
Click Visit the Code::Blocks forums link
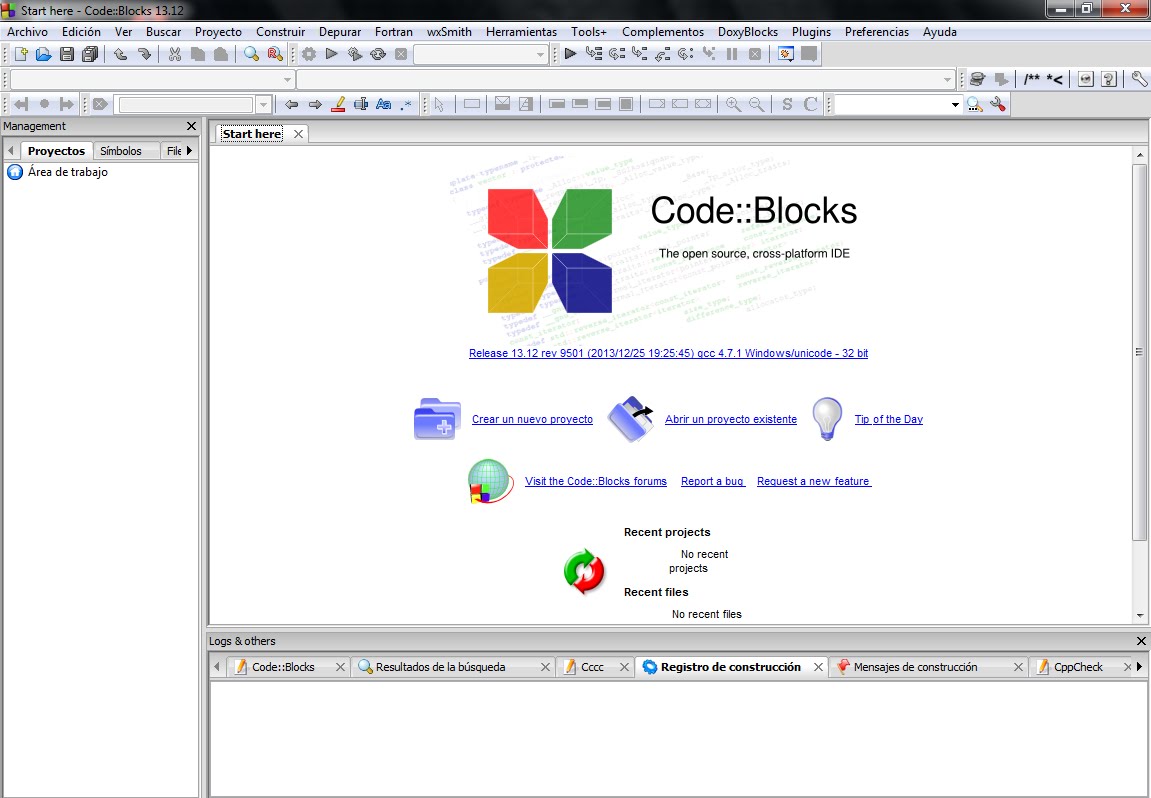pyautogui.click(x=595, y=482)
